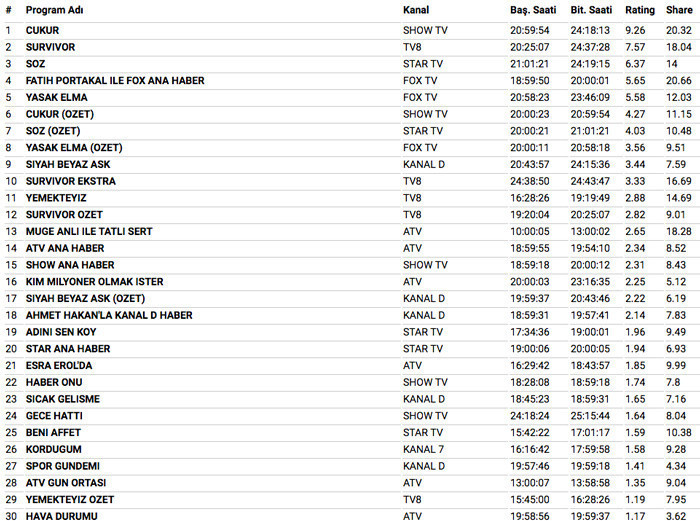Select the Share column header

click(680, 10)
